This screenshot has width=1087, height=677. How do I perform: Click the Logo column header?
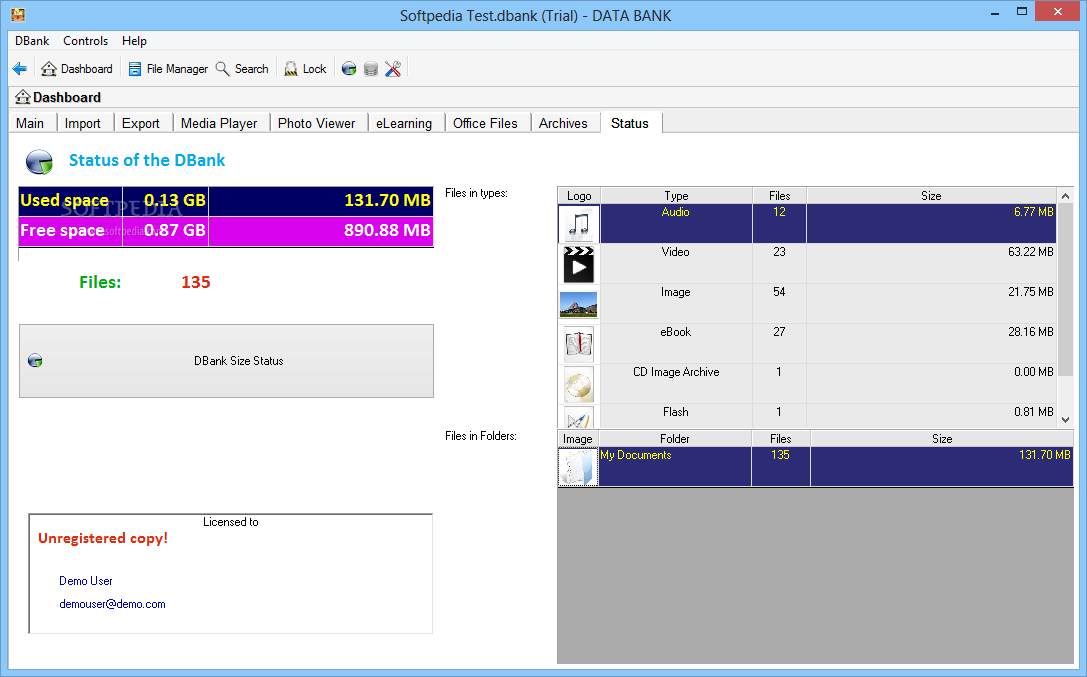coord(579,195)
